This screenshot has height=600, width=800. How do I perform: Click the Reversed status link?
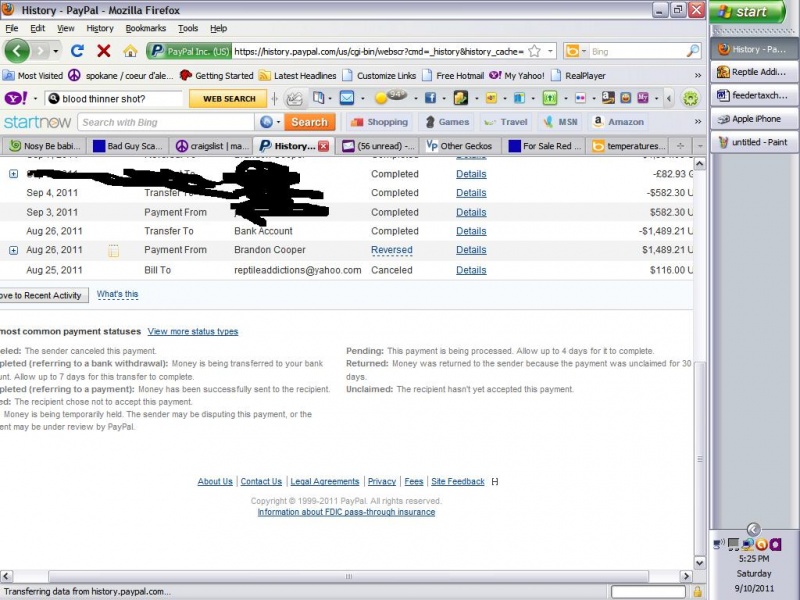pyautogui.click(x=391, y=250)
